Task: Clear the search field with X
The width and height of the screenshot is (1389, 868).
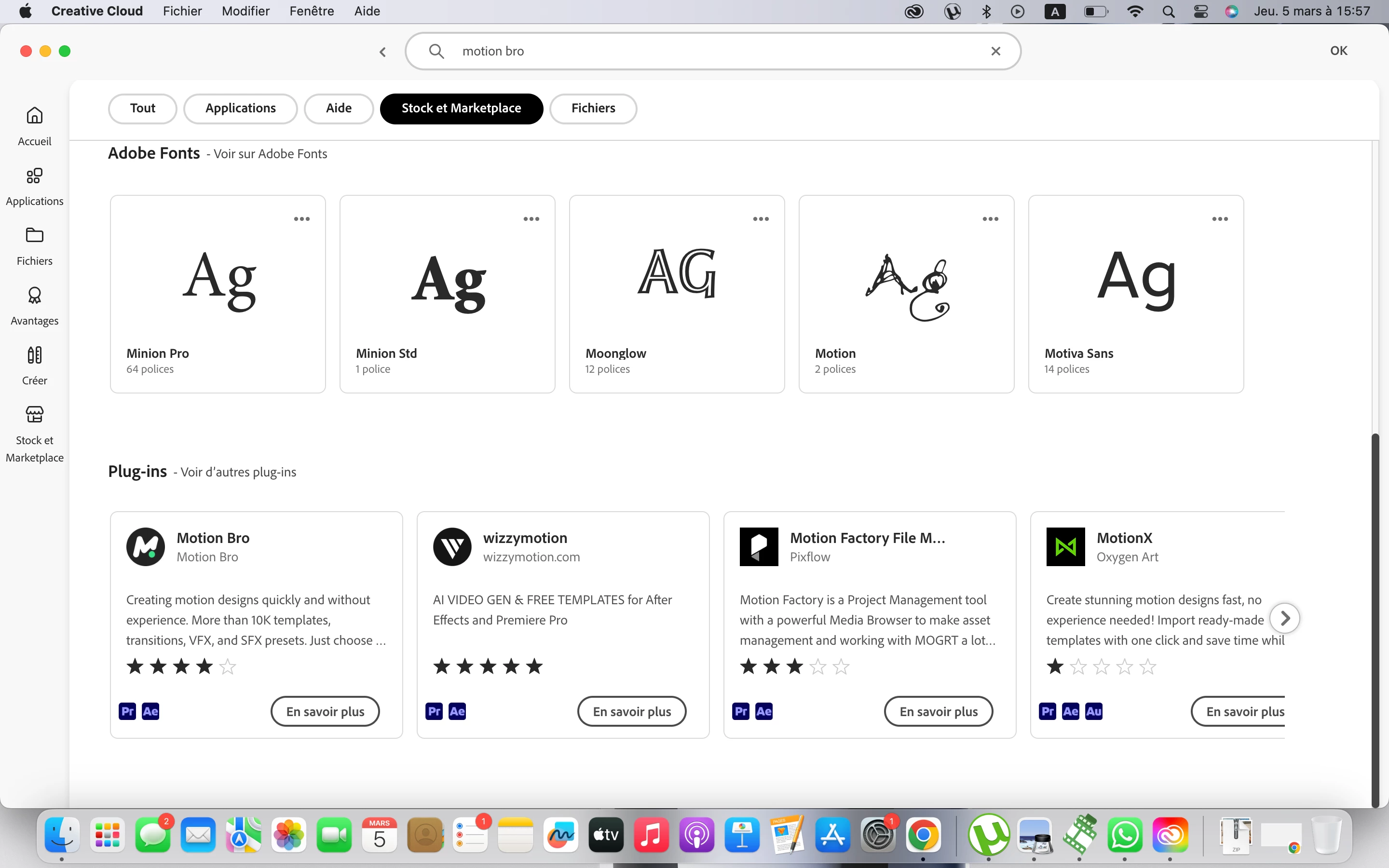Action: [996, 51]
